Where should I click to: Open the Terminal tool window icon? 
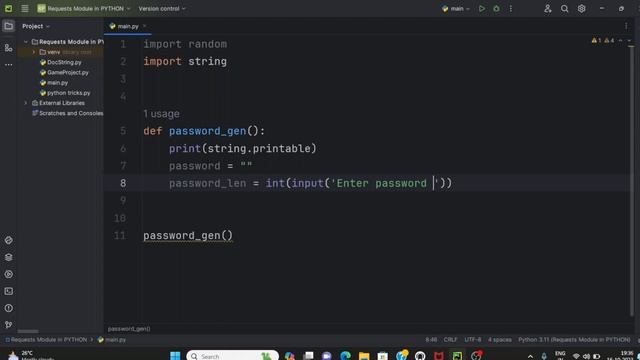click(x=8, y=291)
